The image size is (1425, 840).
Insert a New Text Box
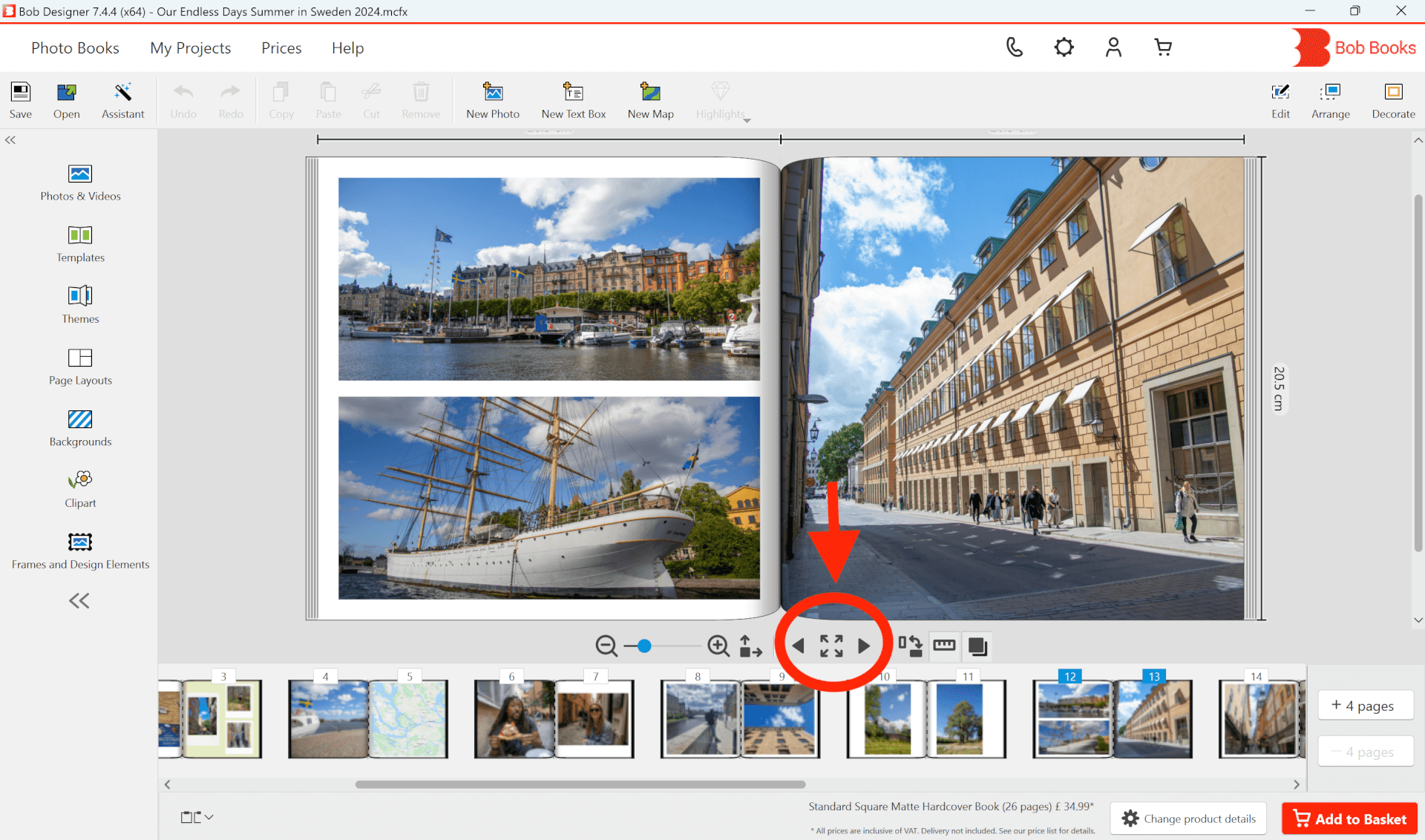pyautogui.click(x=573, y=99)
